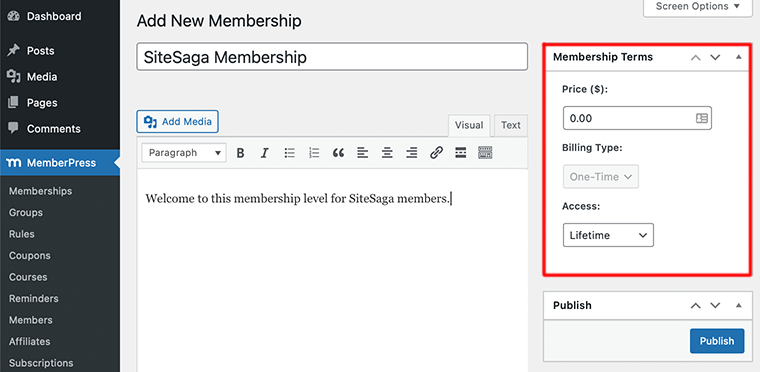Image resolution: width=760 pixels, height=372 pixels.
Task: Collapse the Publish panel
Action: (738, 305)
